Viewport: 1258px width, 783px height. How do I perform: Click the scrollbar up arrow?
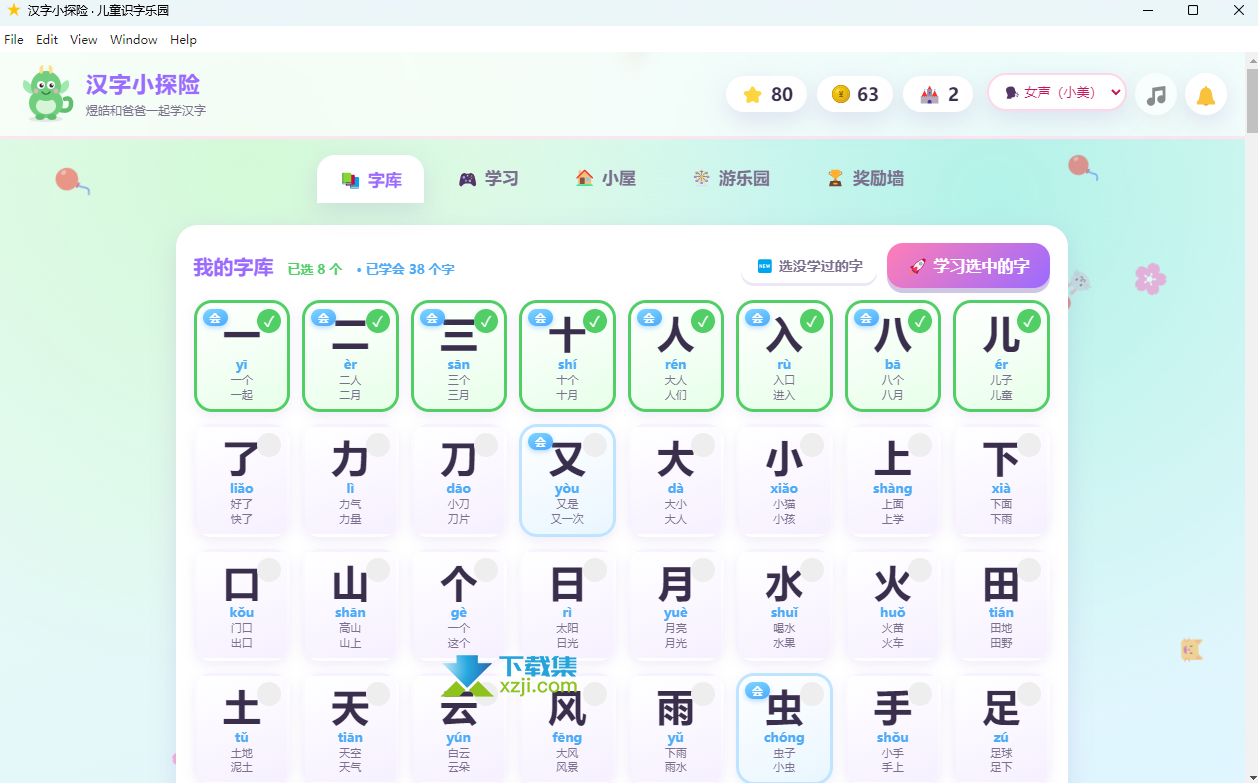click(1251, 60)
